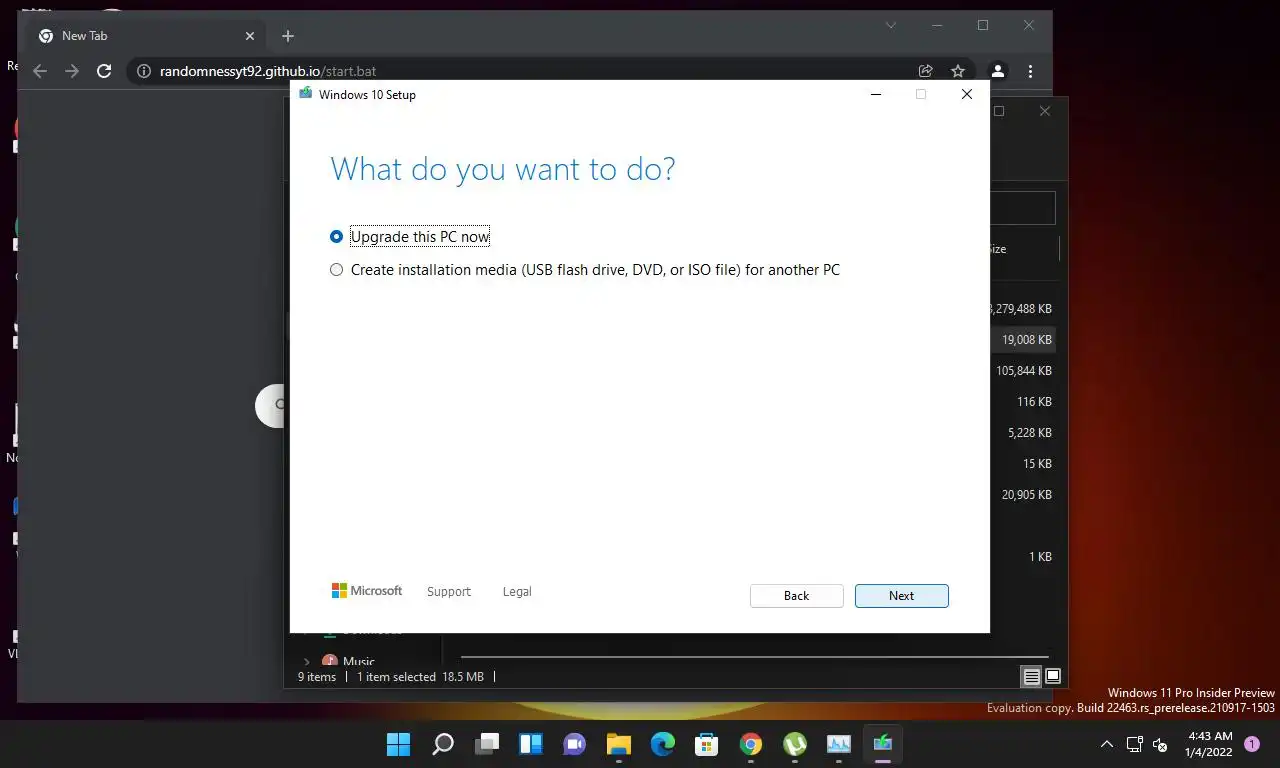Viewport: 1280px width, 768px height.
Task: Share this page from Chrome toolbar
Action: [x=926, y=71]
